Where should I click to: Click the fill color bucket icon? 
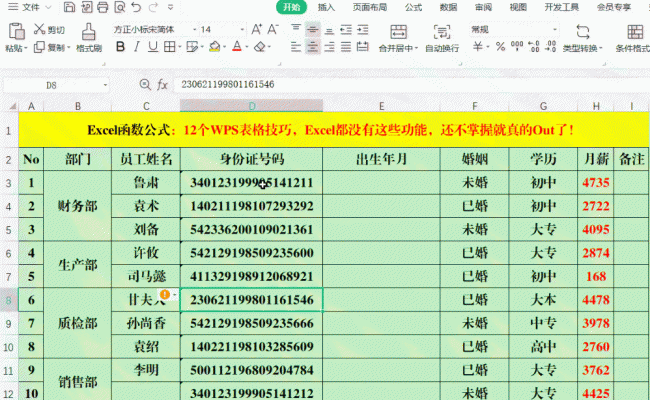click(x=215, y=47)
